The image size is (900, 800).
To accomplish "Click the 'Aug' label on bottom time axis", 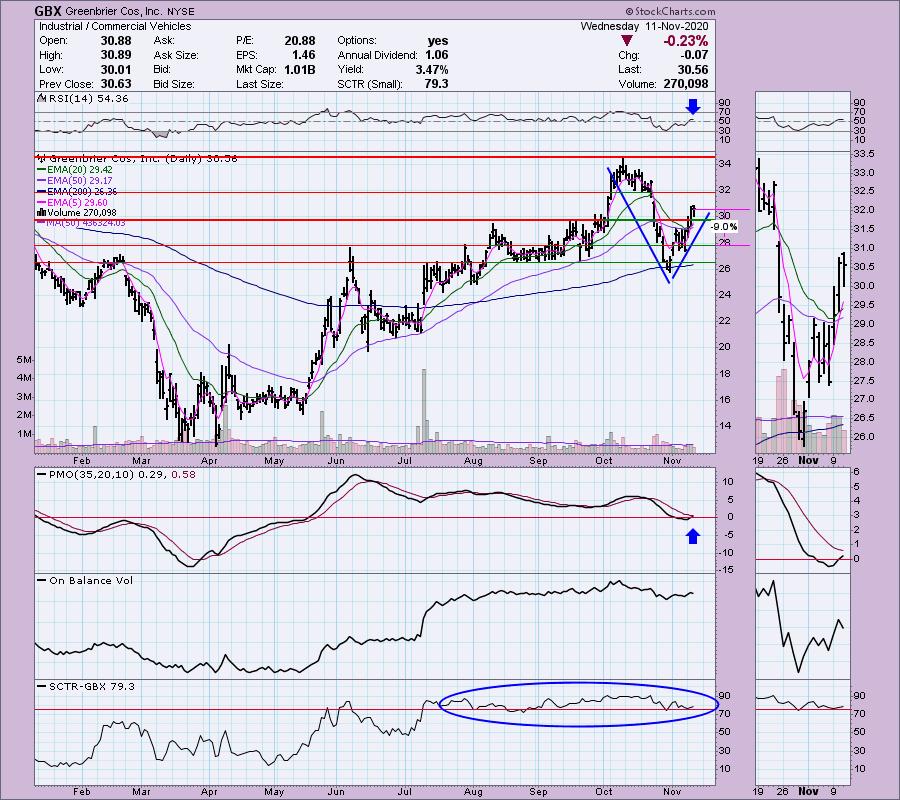I will coord(473,792).
